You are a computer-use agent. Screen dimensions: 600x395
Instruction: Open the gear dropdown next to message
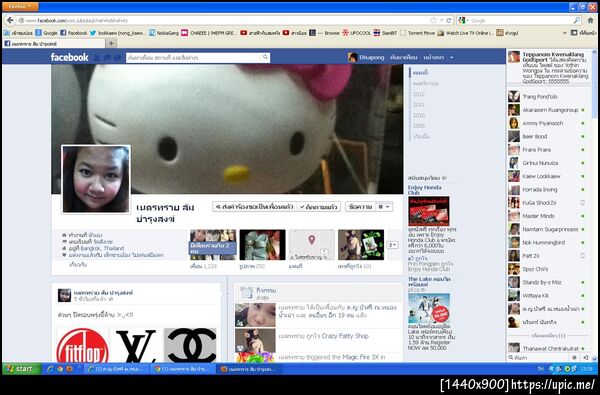[x=384, y=207]
